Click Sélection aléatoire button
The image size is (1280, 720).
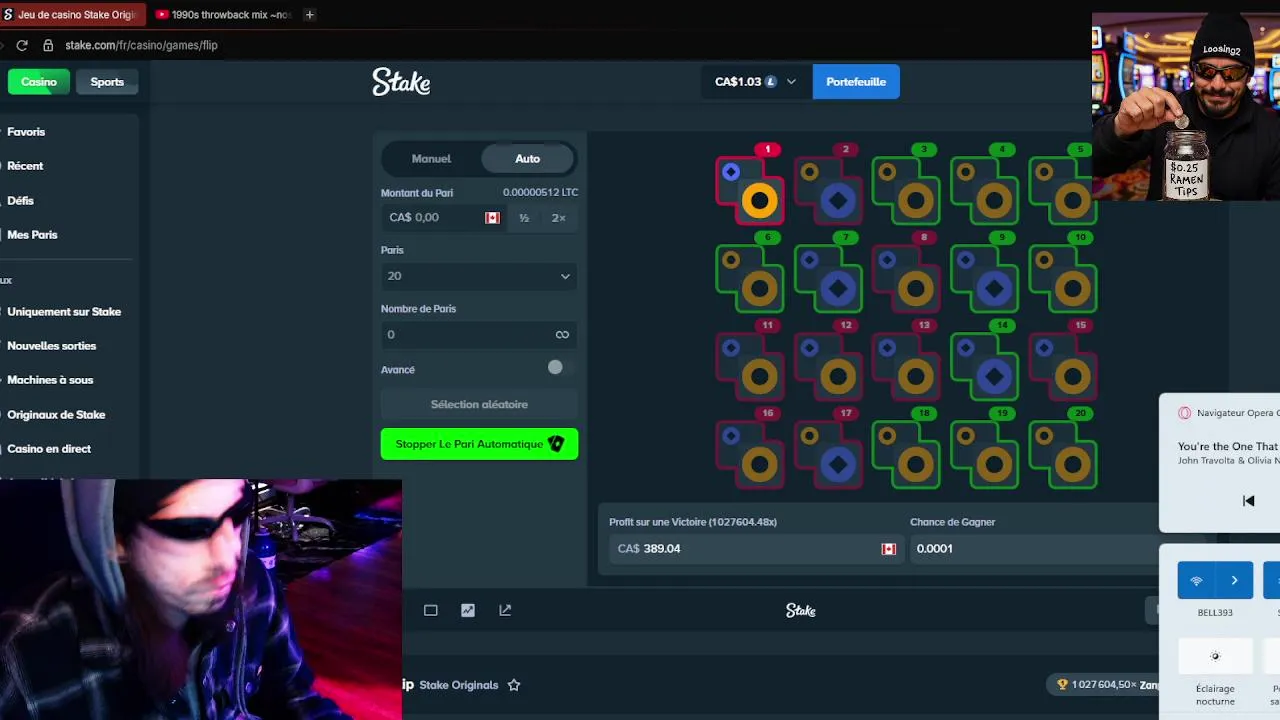coord(479,404)
